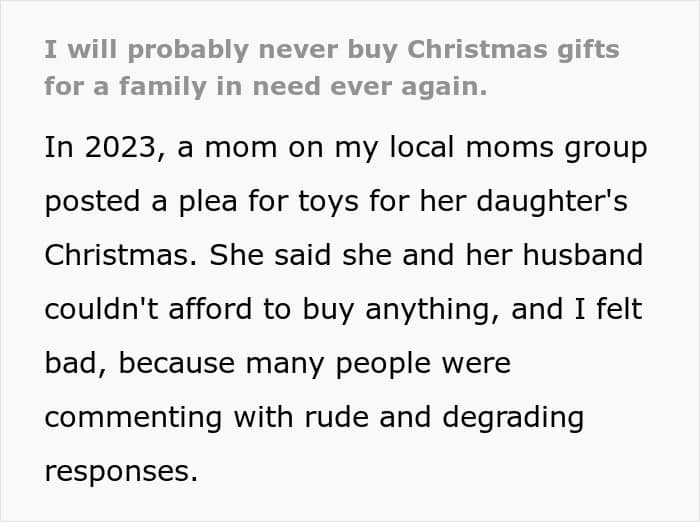The height and width of the screenshot is (522, 700).
Task: Click the words 'local moms group'
Action: tap(518, 148)
